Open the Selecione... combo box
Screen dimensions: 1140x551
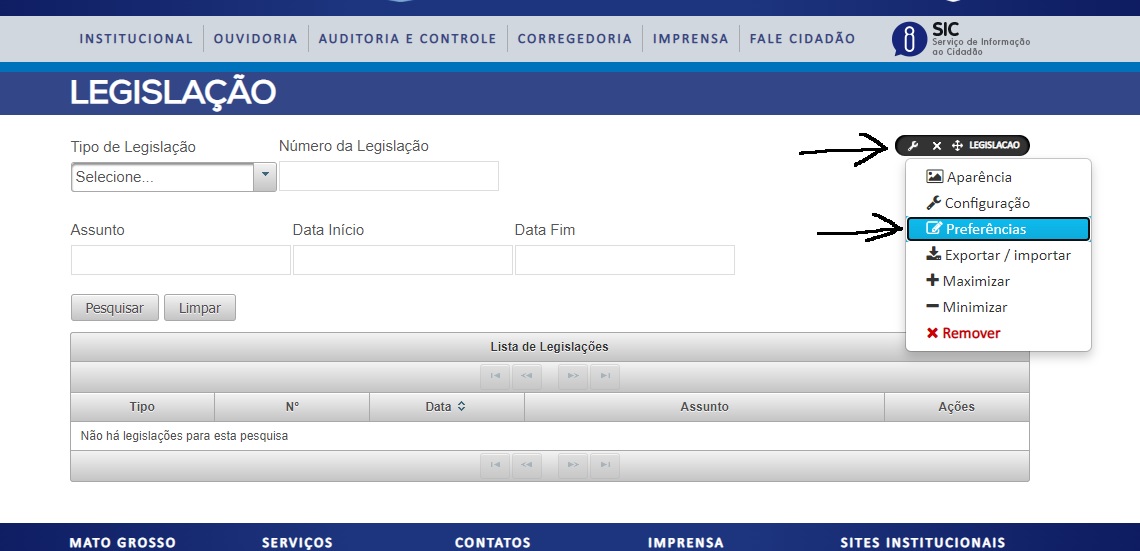[174, 177]
